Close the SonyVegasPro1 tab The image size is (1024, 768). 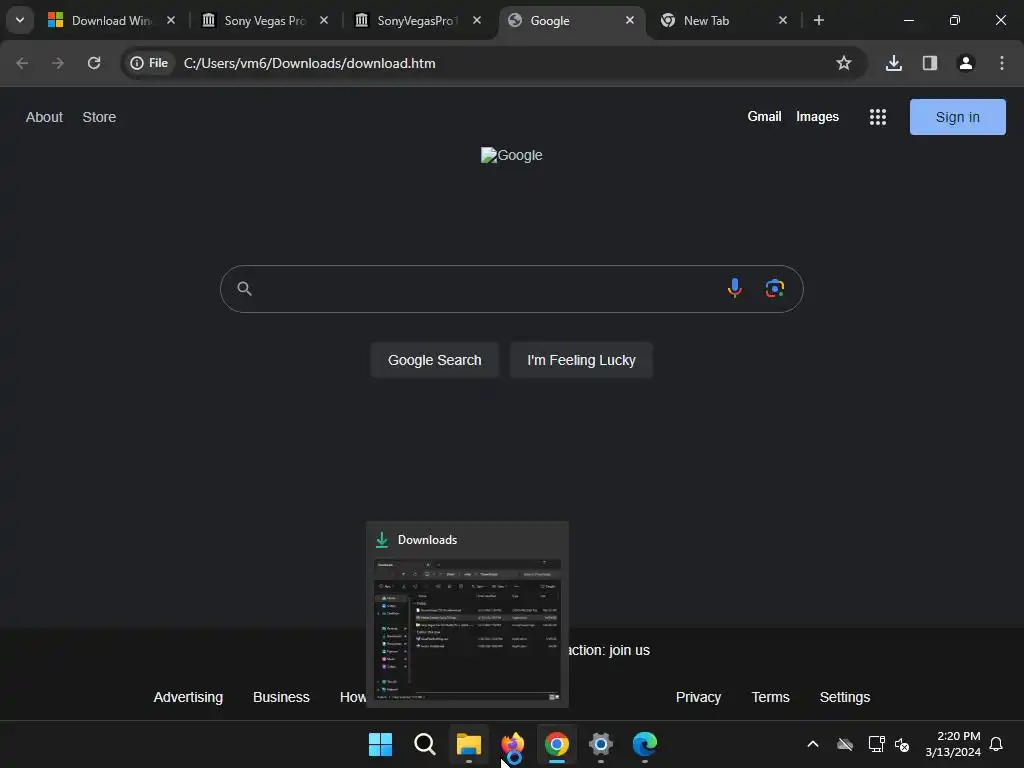coord(477,20)
